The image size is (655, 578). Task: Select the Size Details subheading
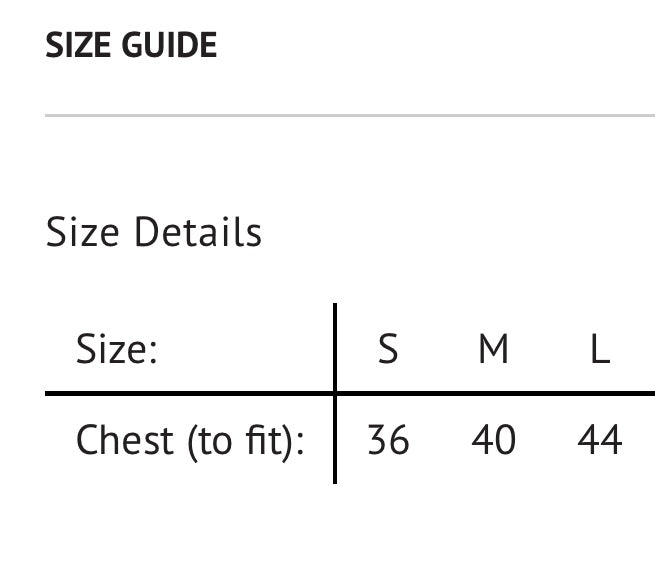pyautogui.click(x=154, y=232)
